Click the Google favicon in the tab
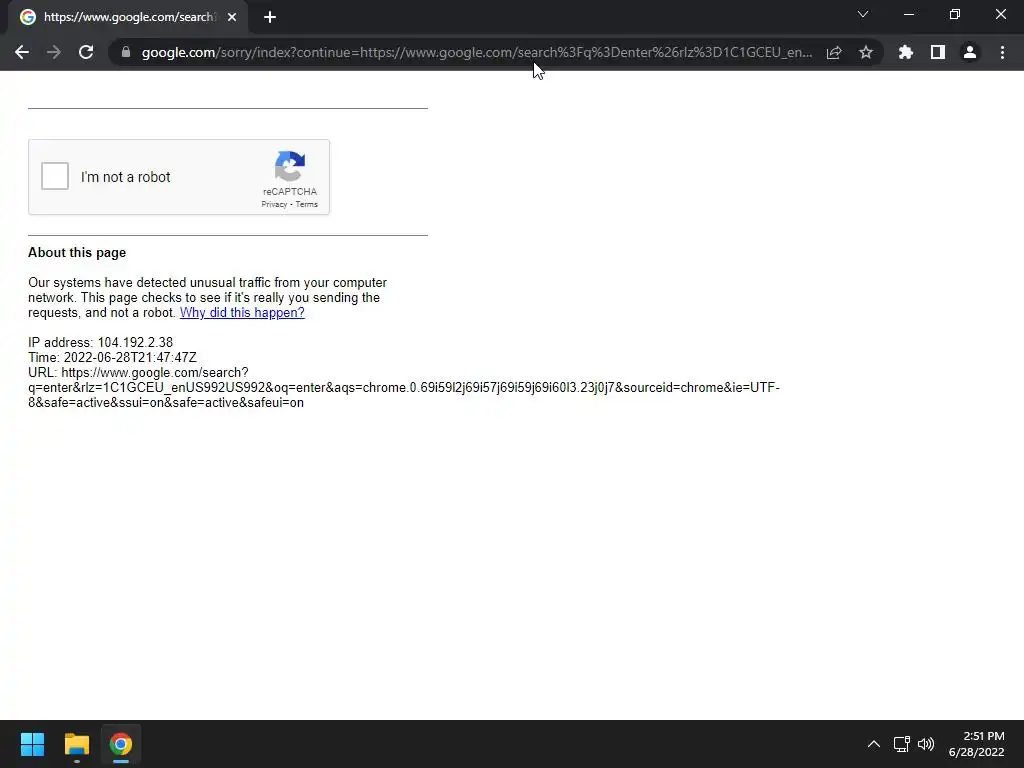This screenshot has height=768, width=1024. [27, 17]
